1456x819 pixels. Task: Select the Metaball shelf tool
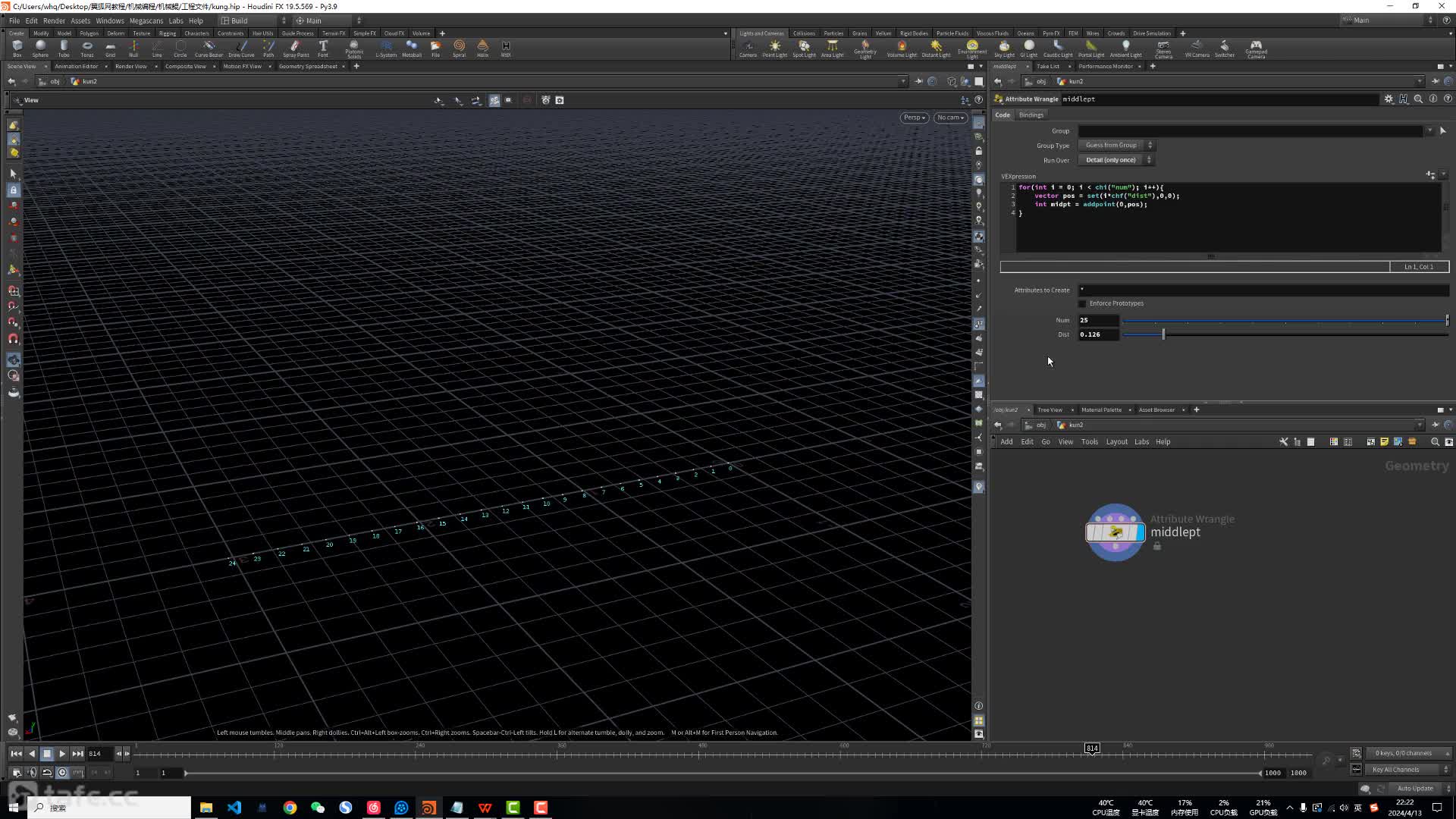pyautogui.click(x=412, y=49)
